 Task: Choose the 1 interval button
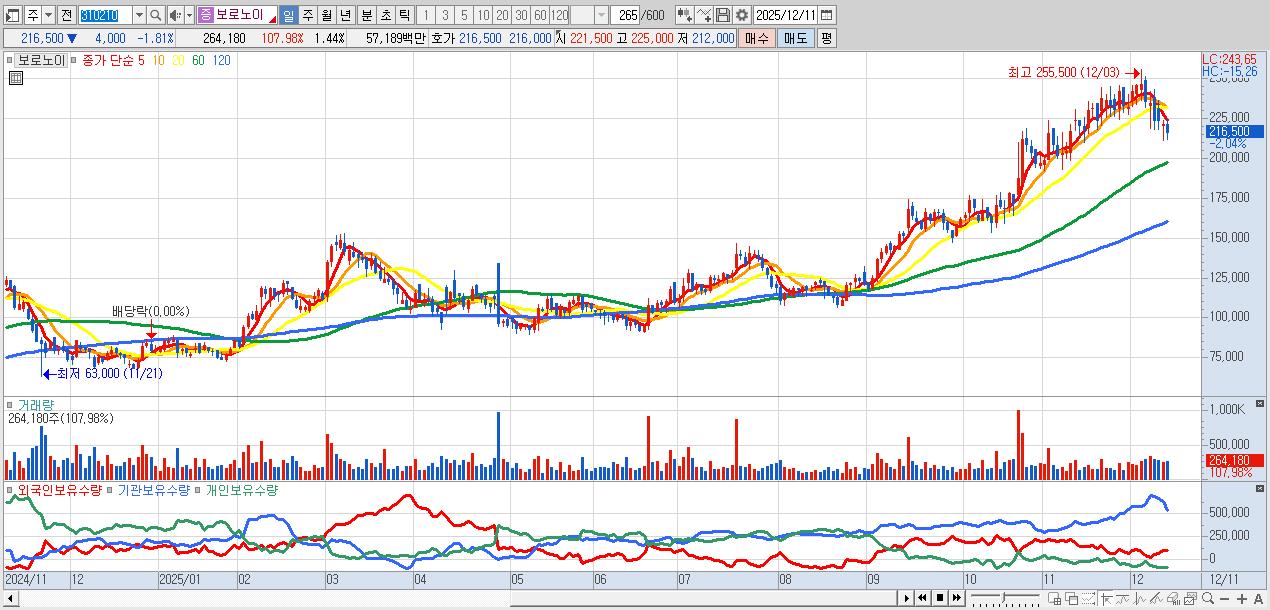point(426,15)
